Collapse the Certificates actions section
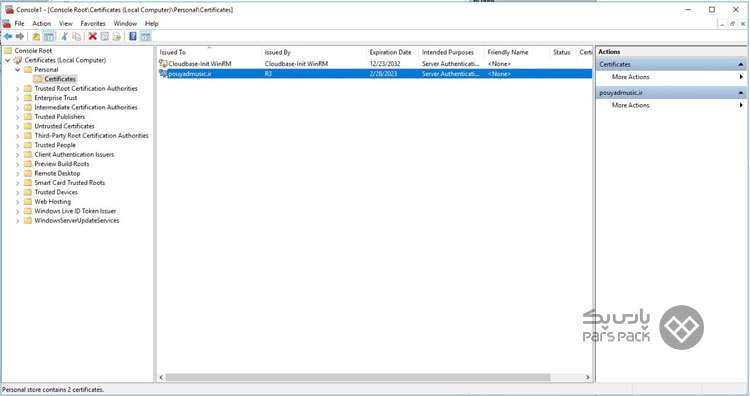Screen dimensions: 750x396 740,64
